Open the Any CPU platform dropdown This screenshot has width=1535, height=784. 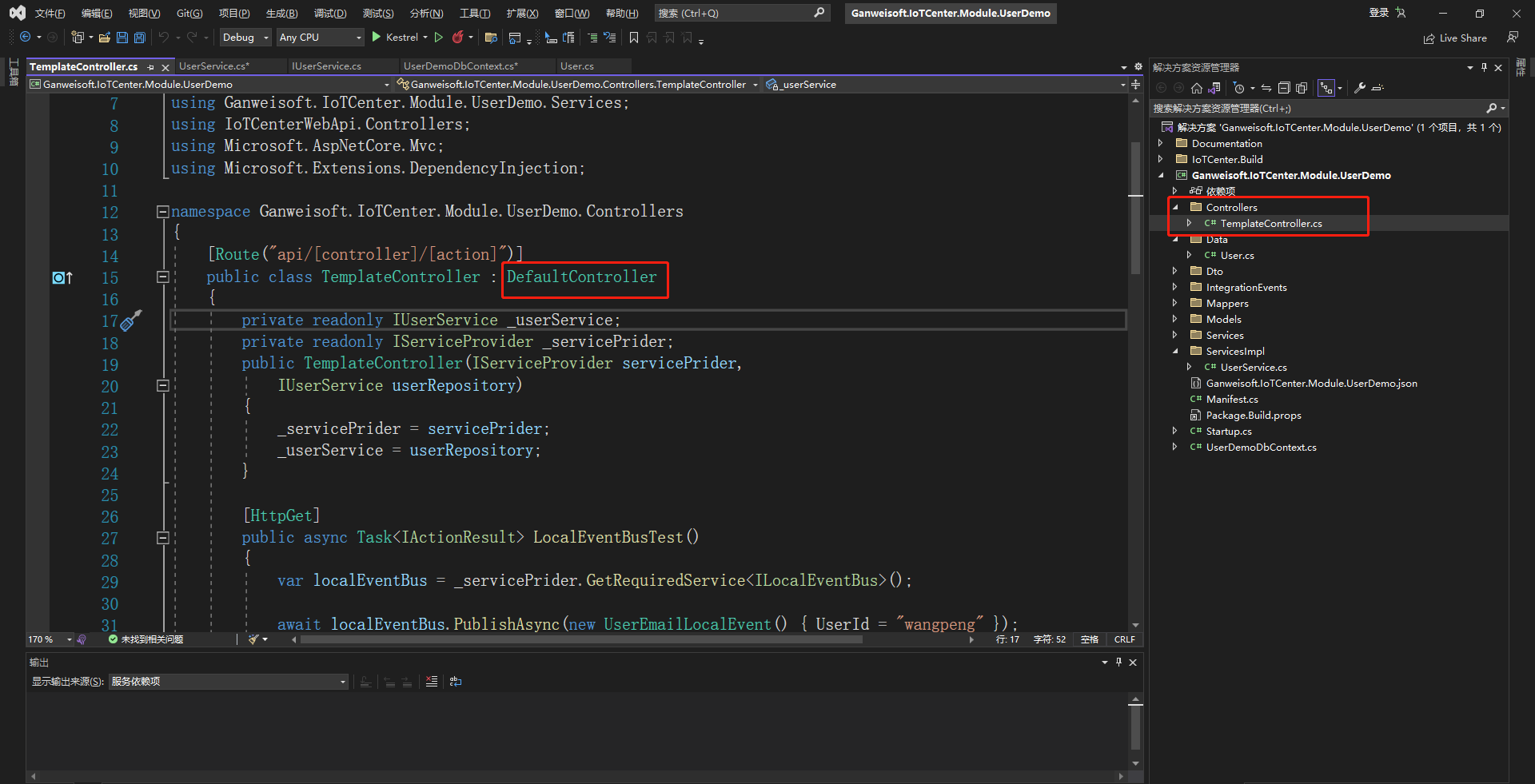coord(320,38)
